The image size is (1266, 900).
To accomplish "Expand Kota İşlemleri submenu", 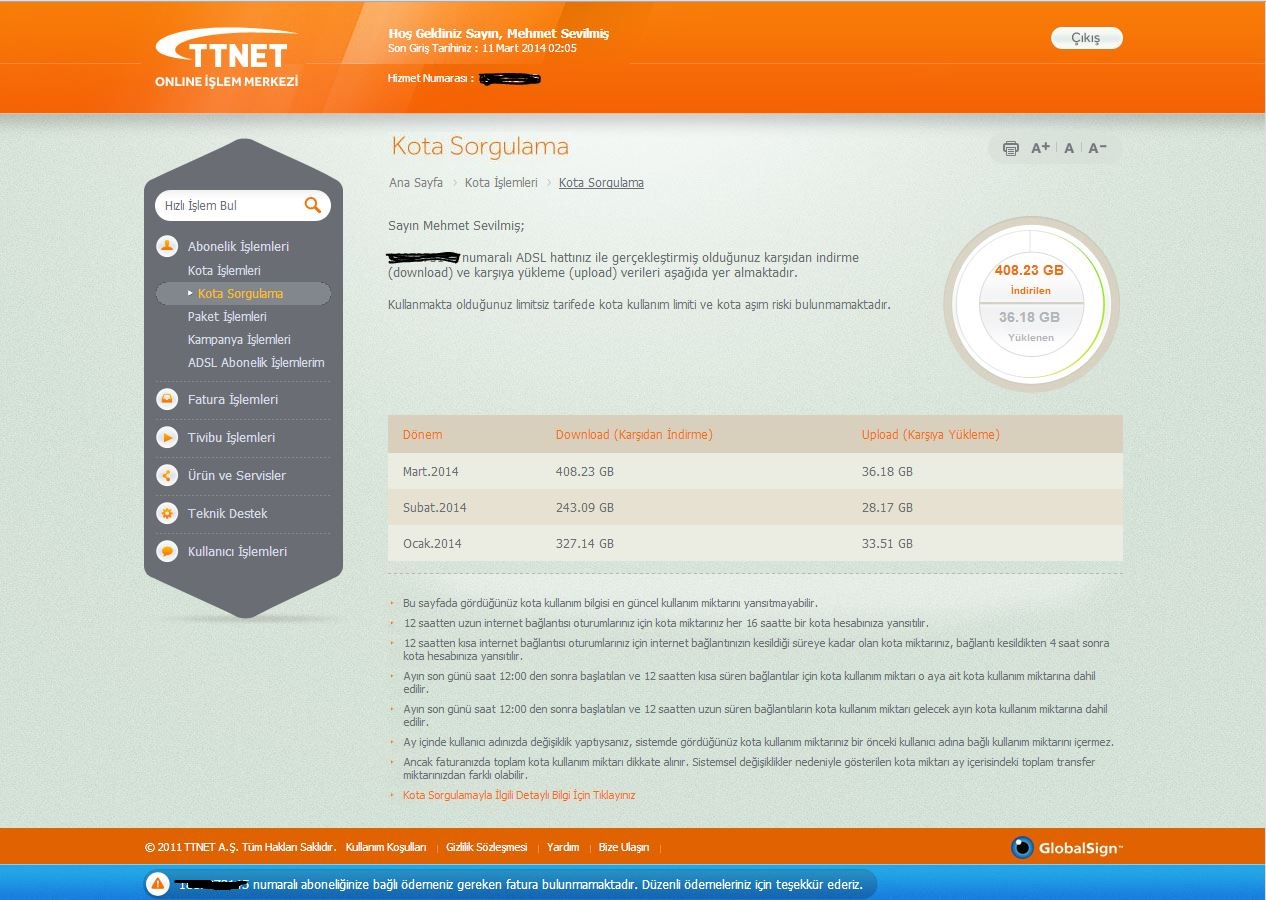I will (224, 271).
